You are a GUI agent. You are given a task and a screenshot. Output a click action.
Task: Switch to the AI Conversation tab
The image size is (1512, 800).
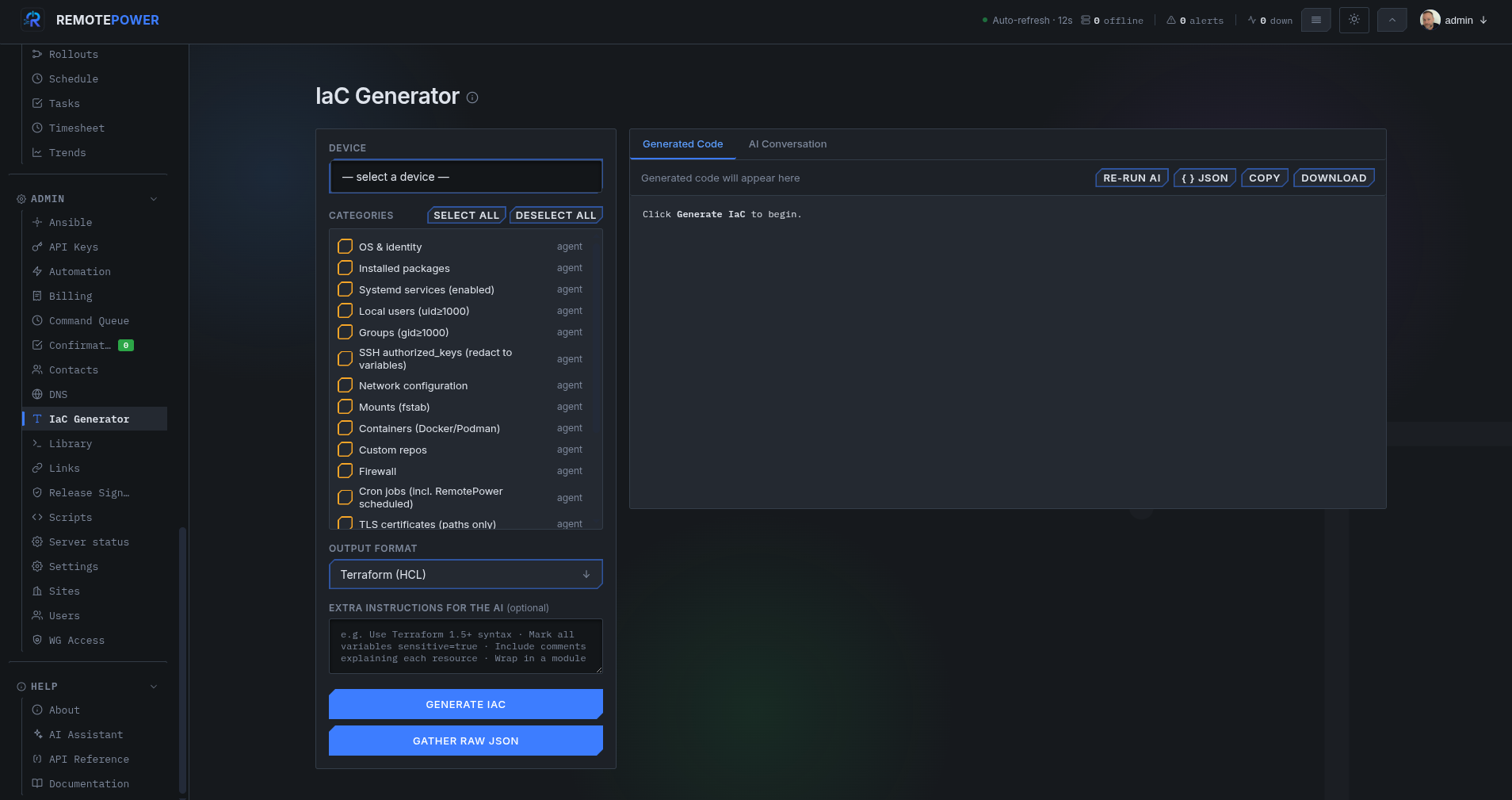(788, 144)
